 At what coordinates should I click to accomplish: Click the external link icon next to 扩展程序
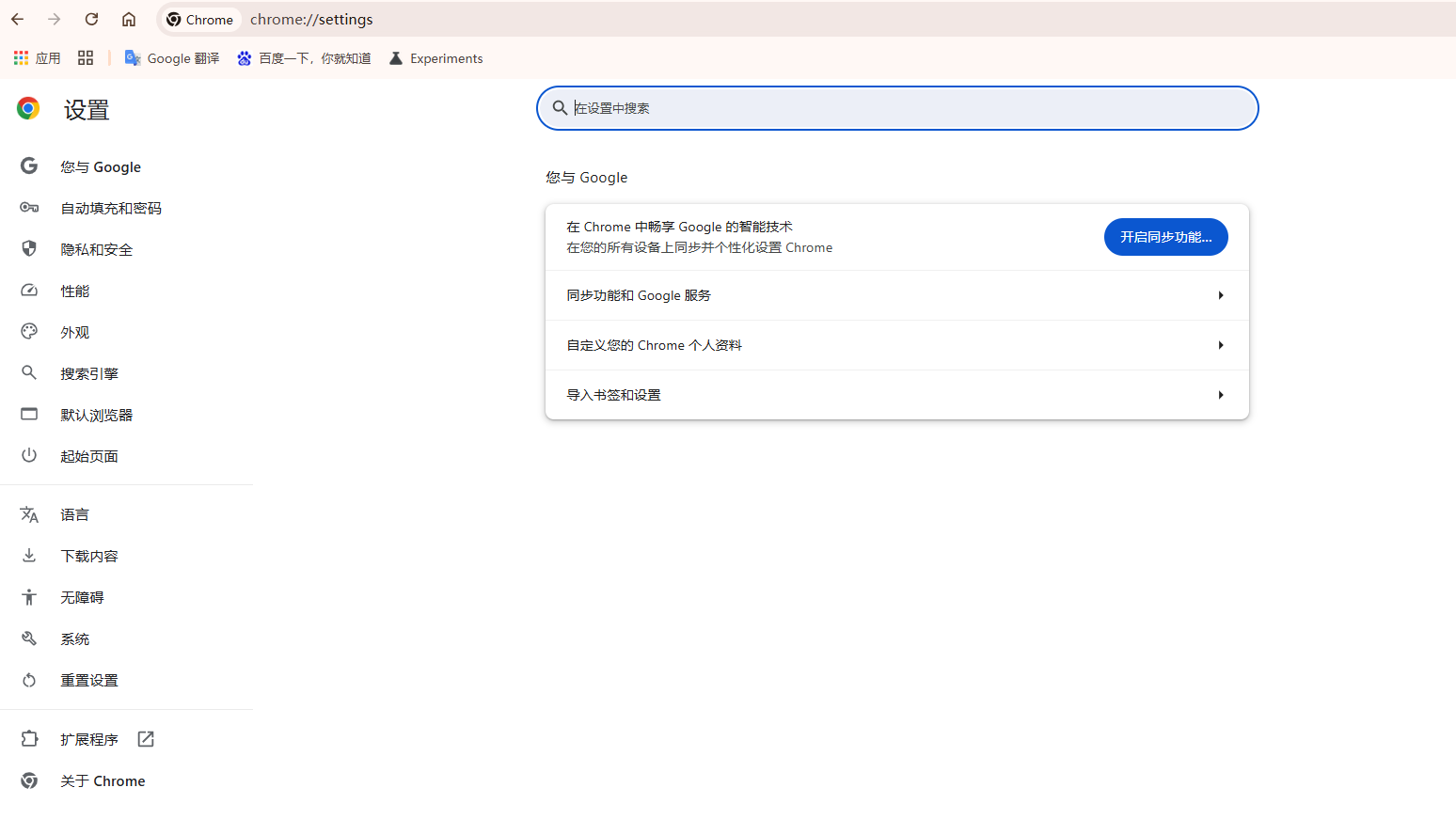point(146,739)
